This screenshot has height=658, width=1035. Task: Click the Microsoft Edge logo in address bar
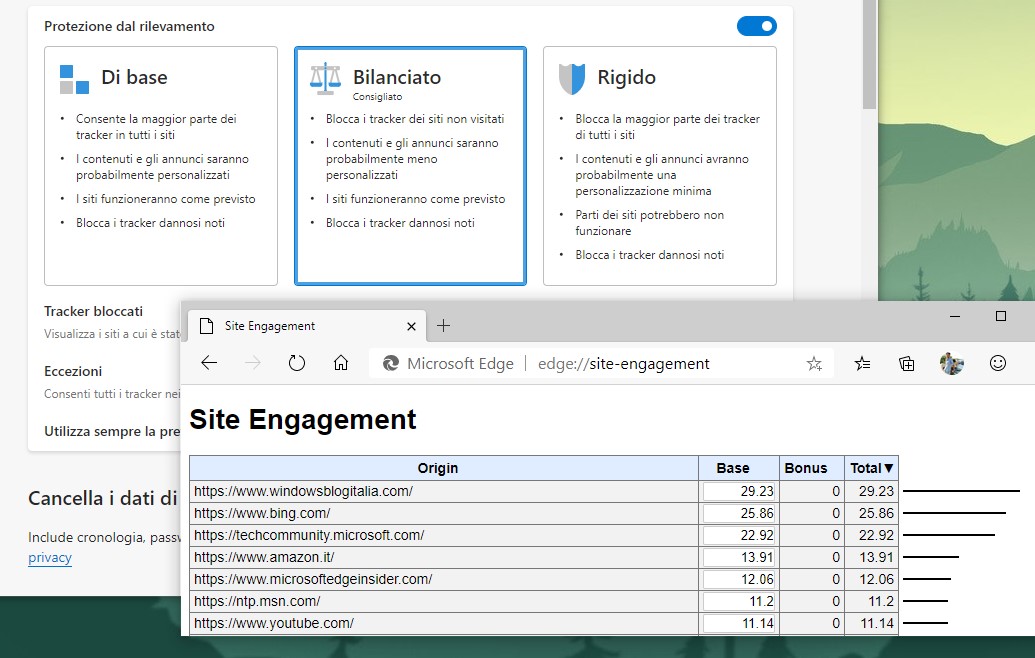click(391, 363)
